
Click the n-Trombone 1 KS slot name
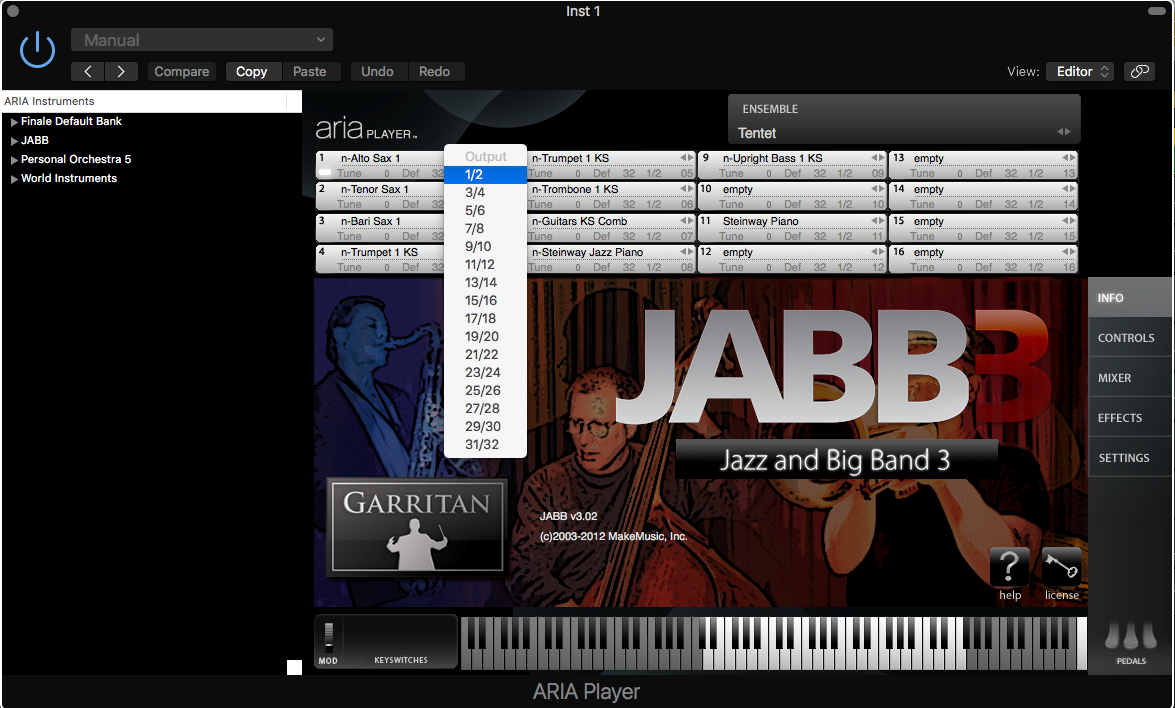pos(575,190)
